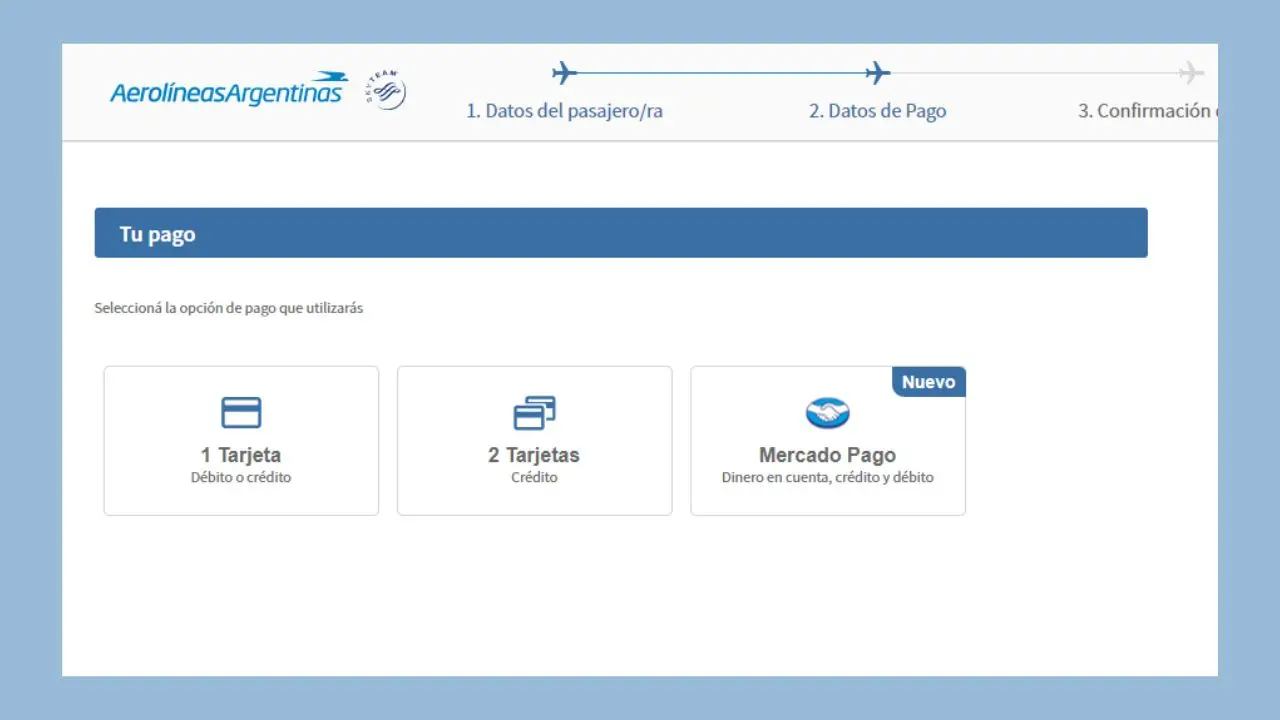Click the airplane icon above step 1
This screenshot has width=1280, height=720.
[x=565, y=73]
